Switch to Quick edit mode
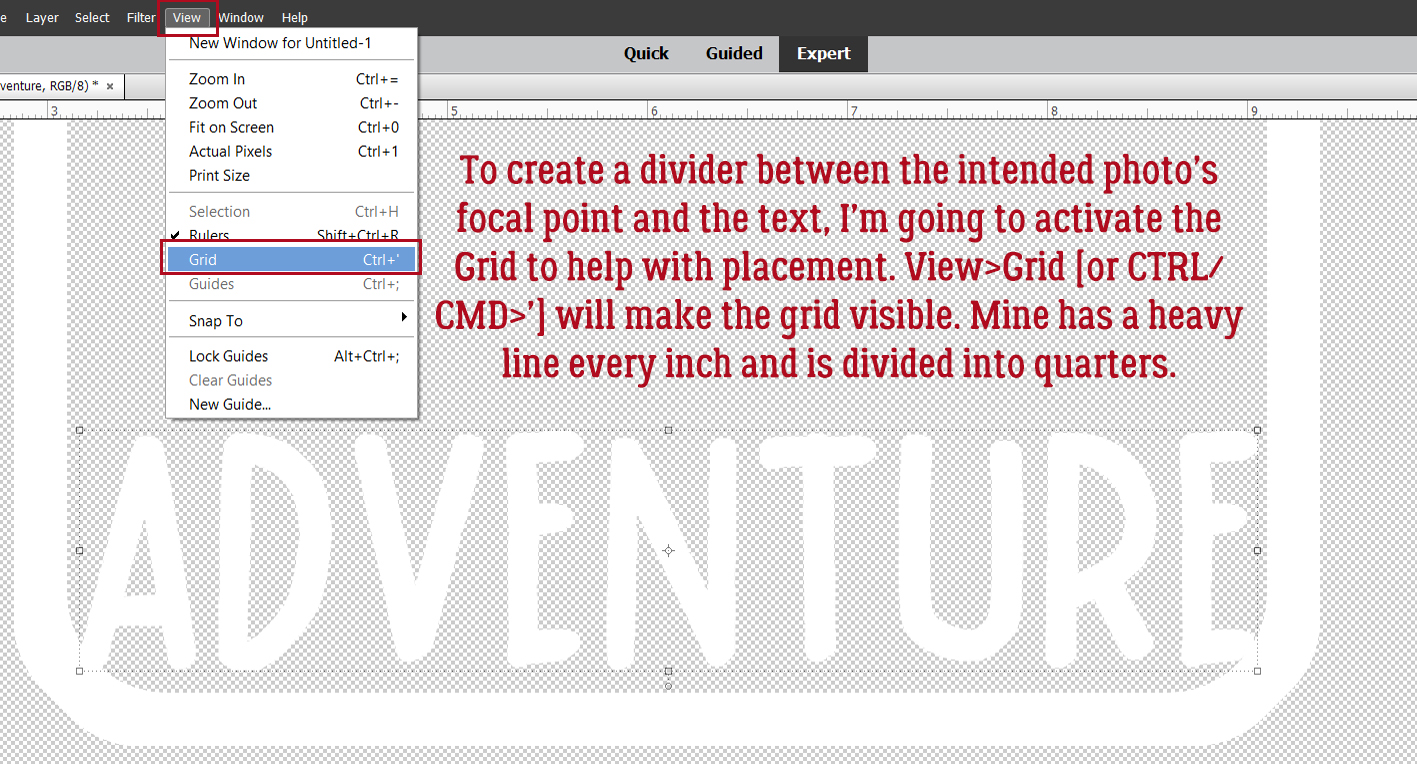This screenshot has height=764, width=1417. [x=646, y=54]
